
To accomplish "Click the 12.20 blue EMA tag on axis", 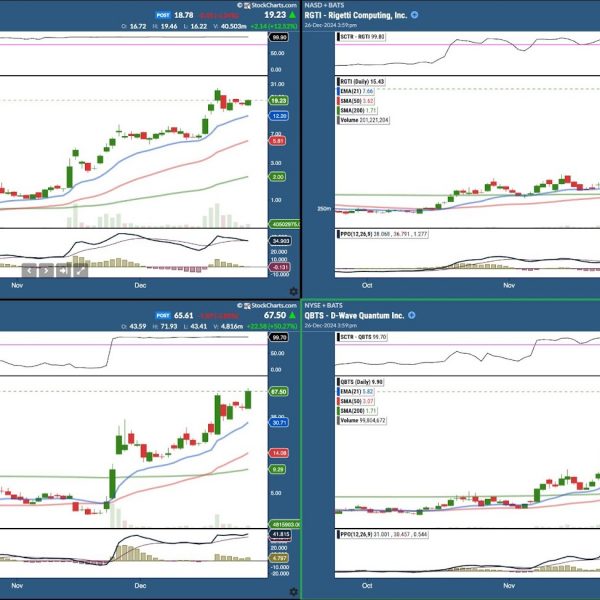I will [x=279, y=116].
